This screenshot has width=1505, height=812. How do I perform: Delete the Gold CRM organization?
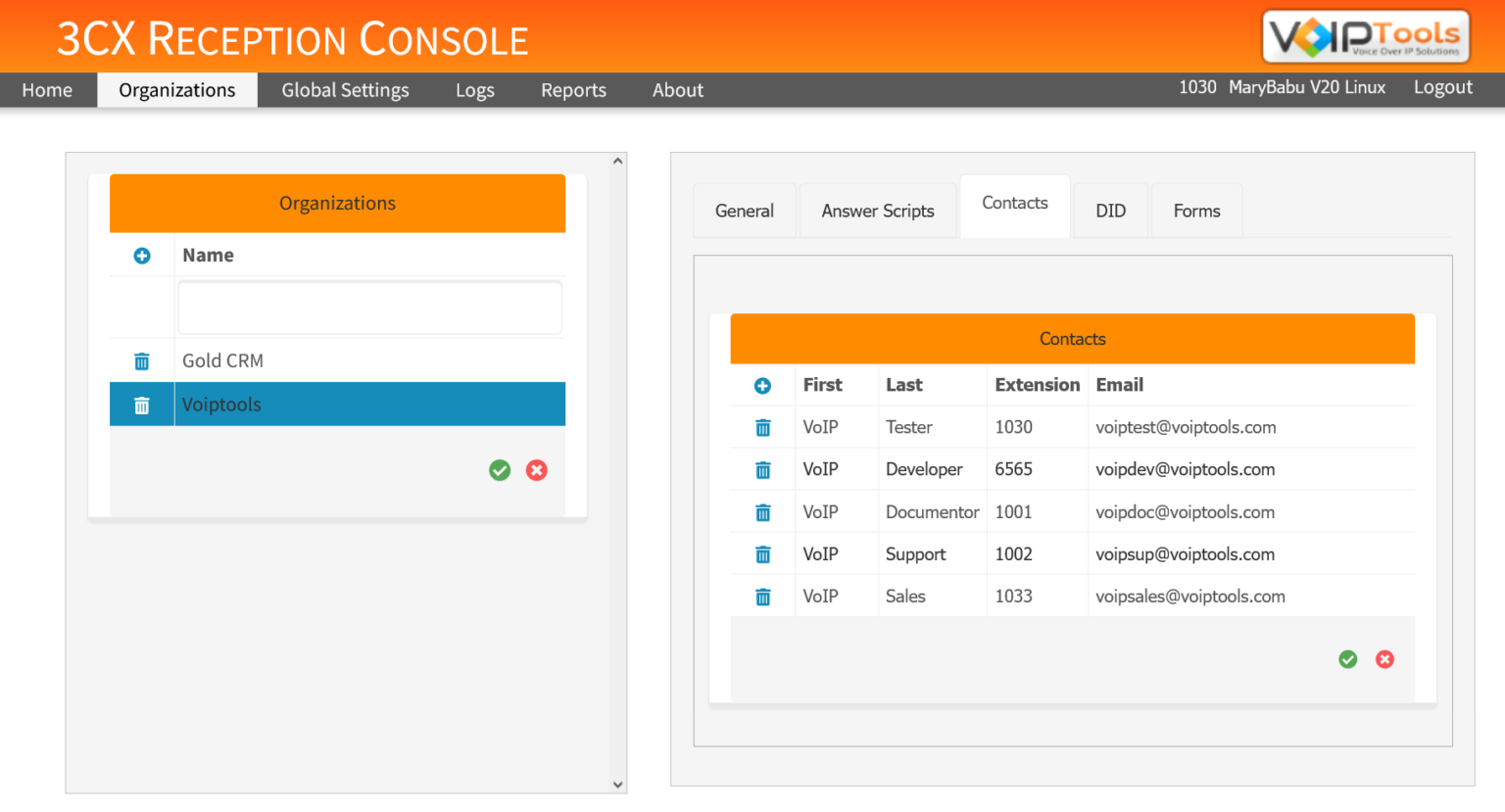tap(141, 360)
